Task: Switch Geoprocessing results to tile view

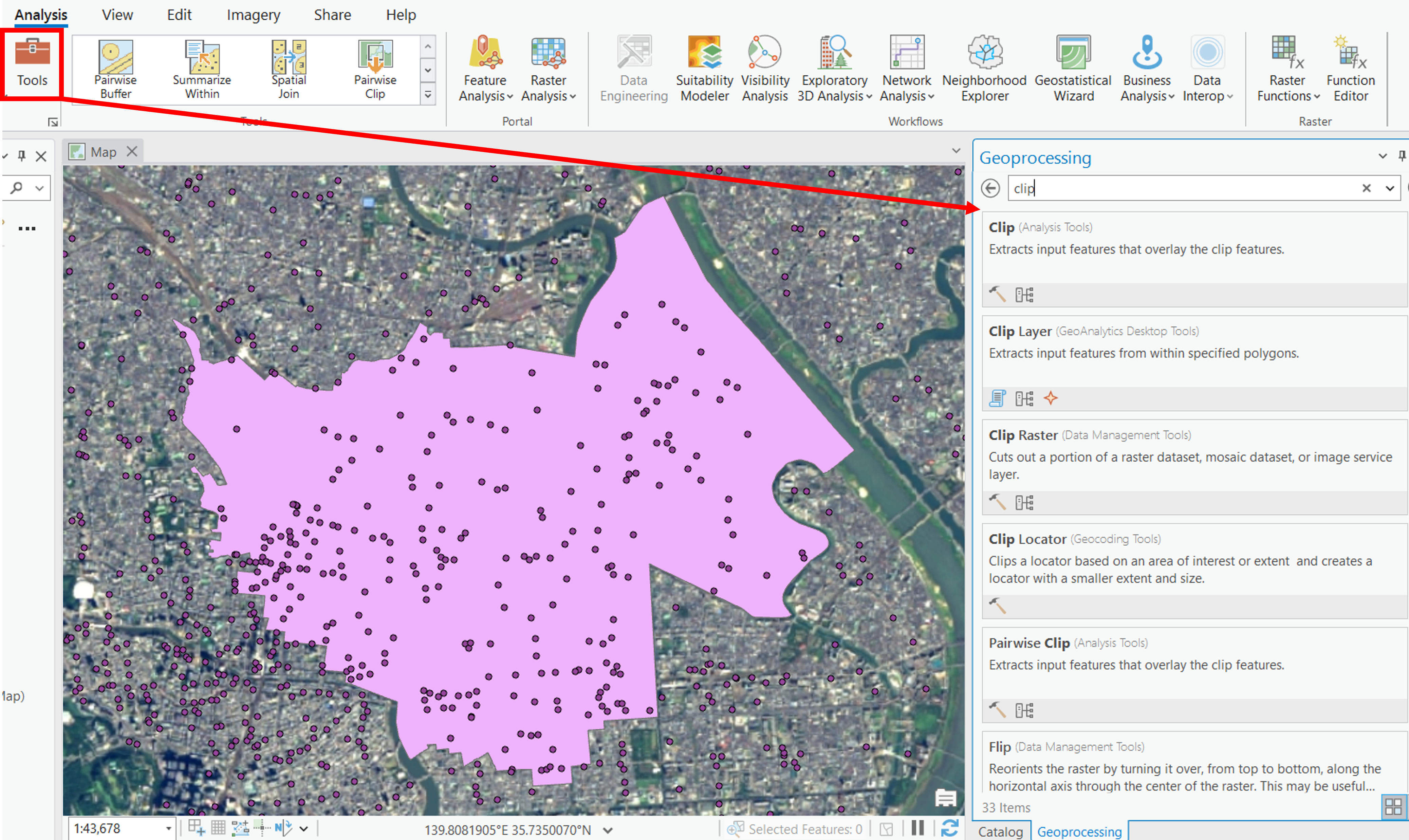Action: point(1393,807)
